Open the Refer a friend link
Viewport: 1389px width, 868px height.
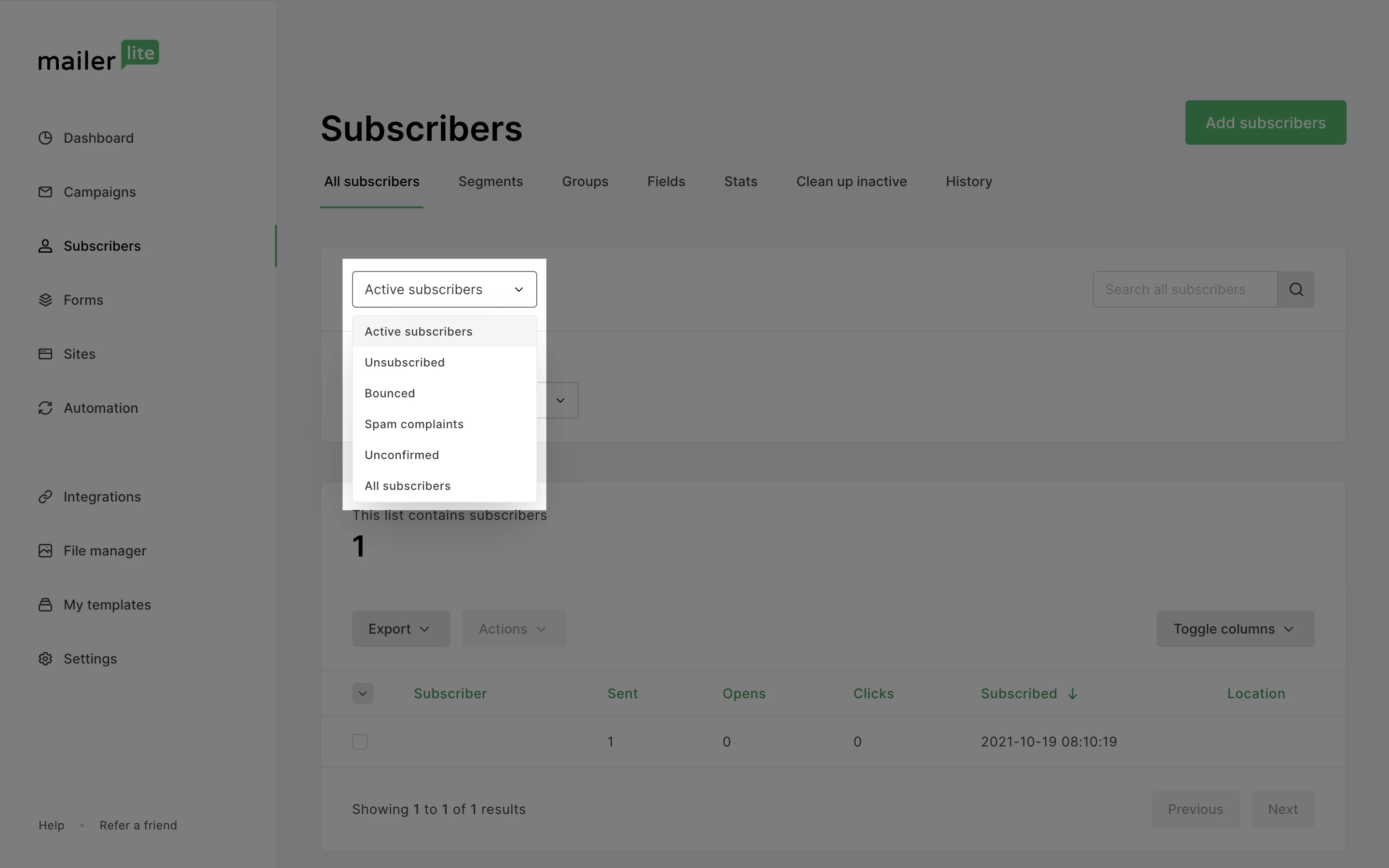click(x=138, y=825)
